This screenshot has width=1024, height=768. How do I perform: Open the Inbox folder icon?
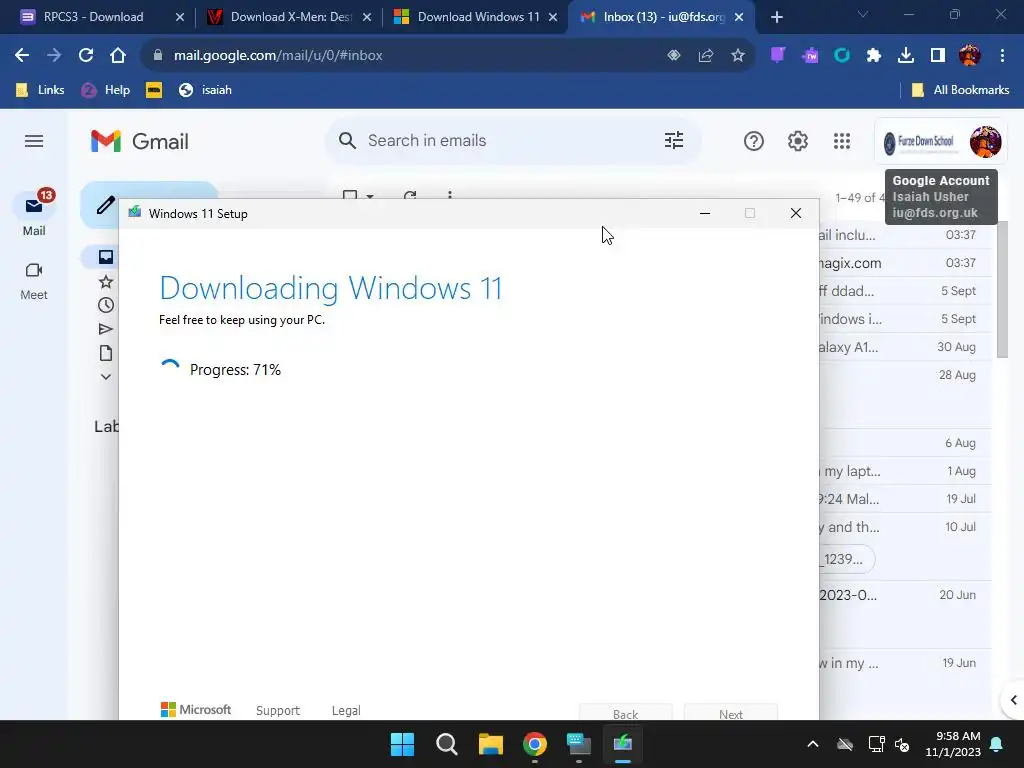106,257
